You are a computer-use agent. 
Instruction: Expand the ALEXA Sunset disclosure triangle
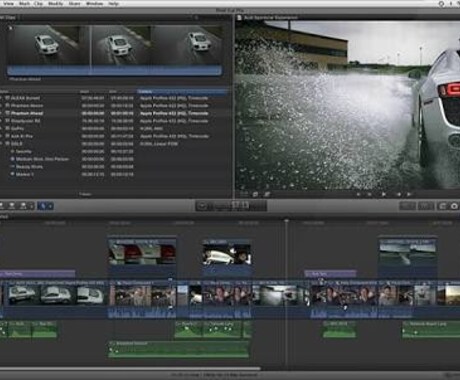click(x=1, y=98)
